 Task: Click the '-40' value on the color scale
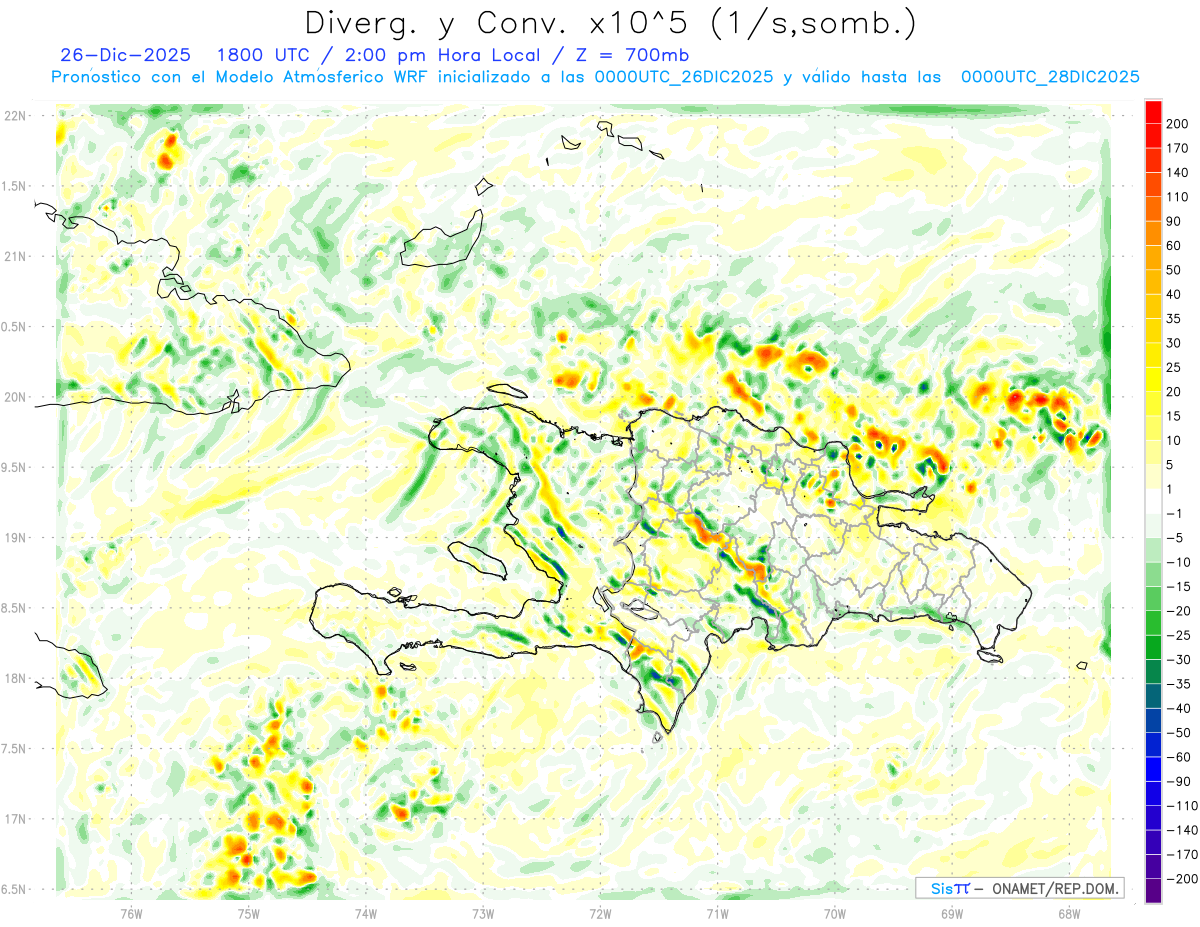coord(1177,708)
